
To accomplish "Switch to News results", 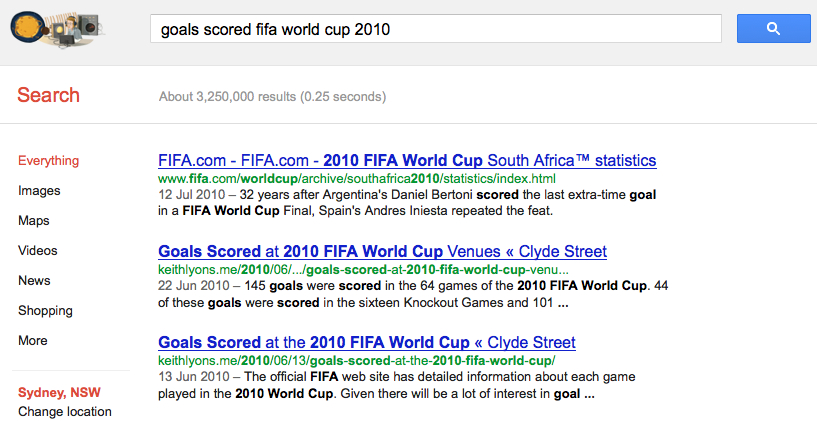I will [34, 280].
